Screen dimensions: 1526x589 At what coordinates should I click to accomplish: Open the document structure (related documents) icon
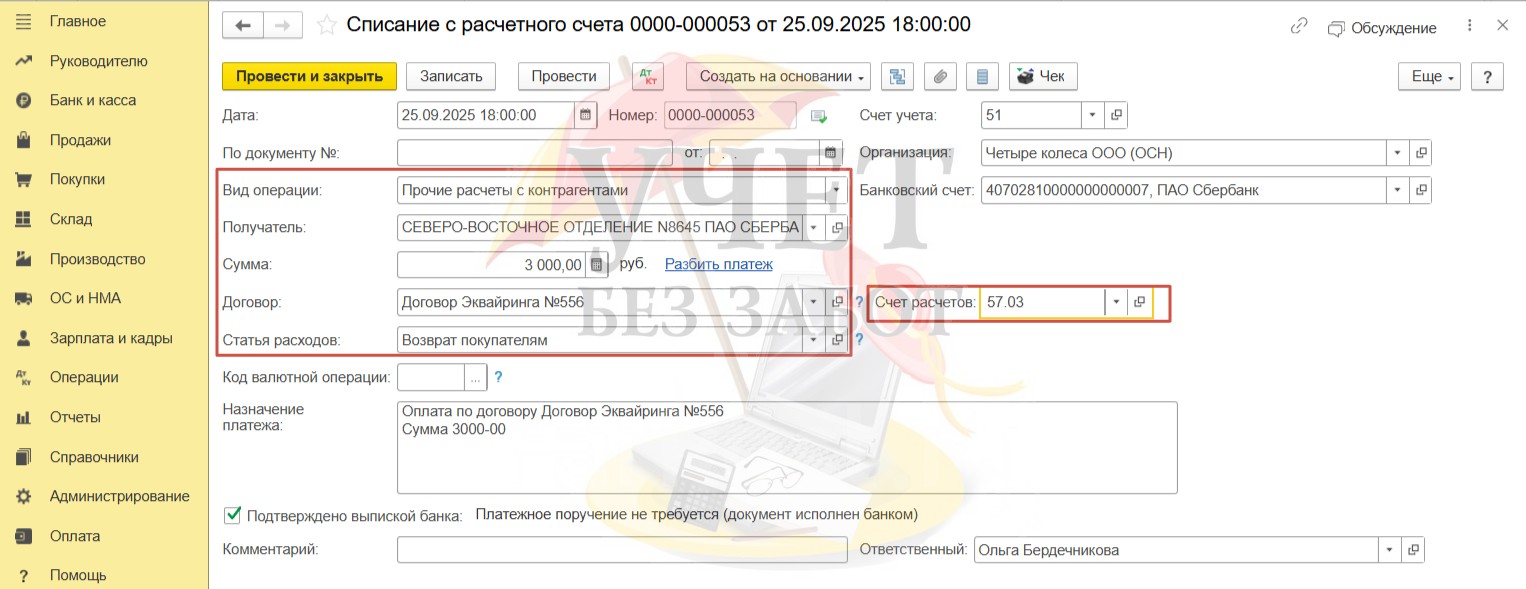coord(897,76)
